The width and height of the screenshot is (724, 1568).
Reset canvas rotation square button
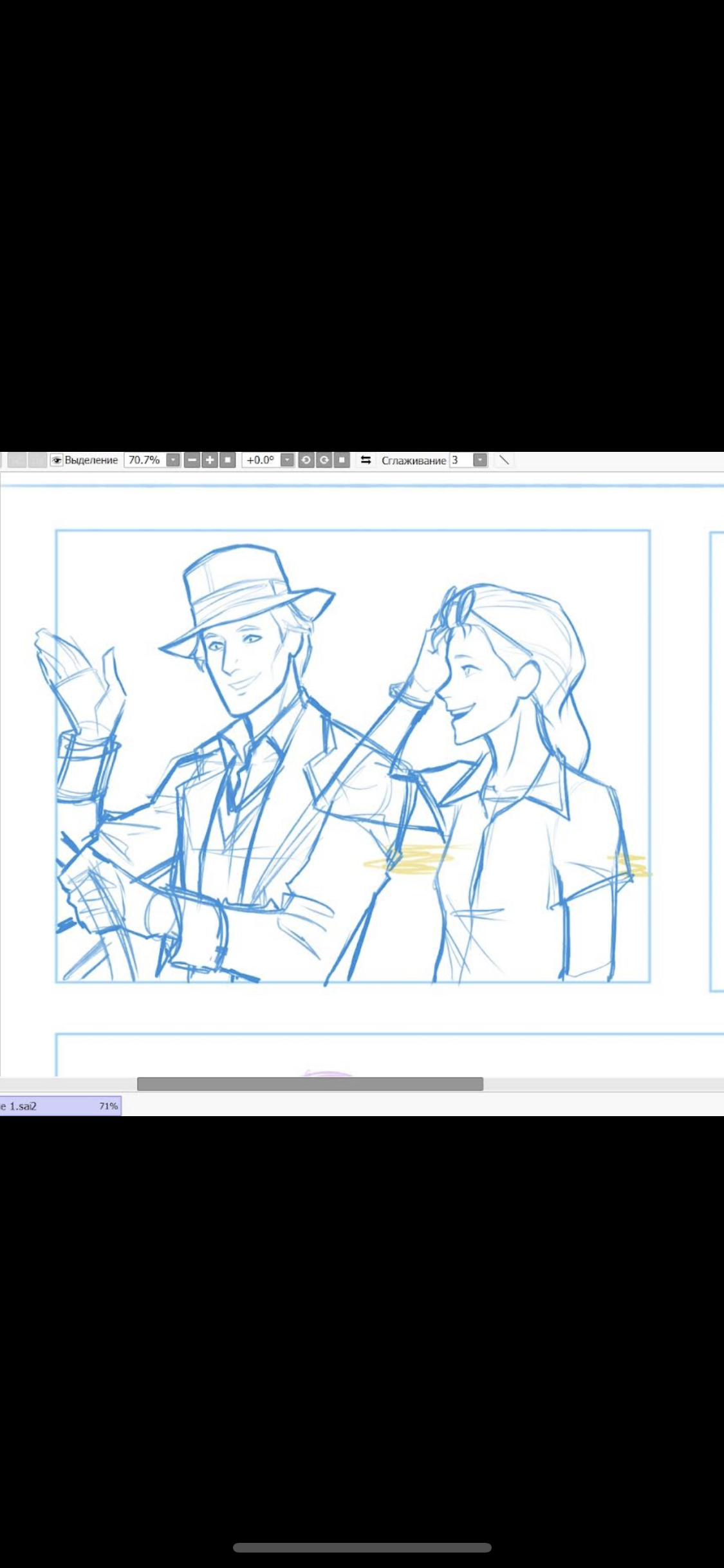coord(342,460)
